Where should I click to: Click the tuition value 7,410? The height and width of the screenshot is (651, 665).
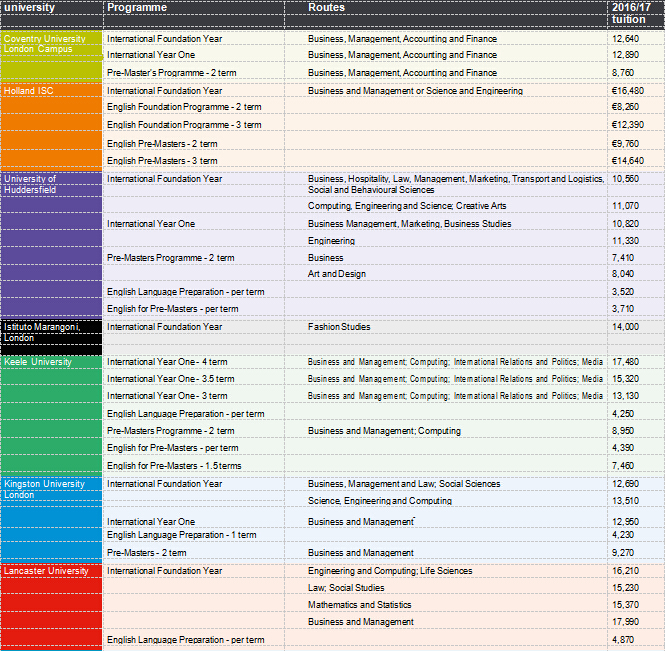(x=623, y=258)
